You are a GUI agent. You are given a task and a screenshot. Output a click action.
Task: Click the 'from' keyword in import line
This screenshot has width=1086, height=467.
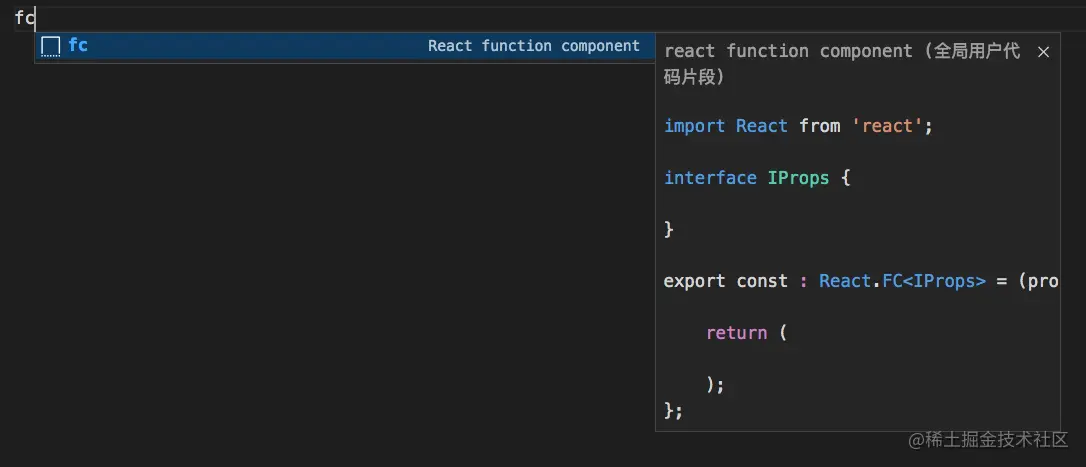(820, 126)
